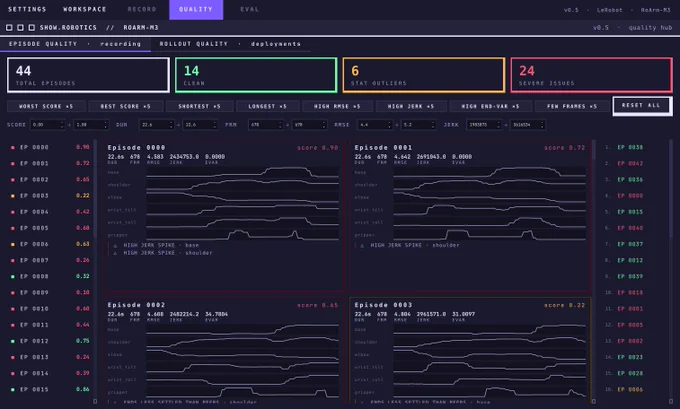Screen dimensions: 680x409
Task: Apply the High End-Var ×5 filter
Action: click(490, 106)
